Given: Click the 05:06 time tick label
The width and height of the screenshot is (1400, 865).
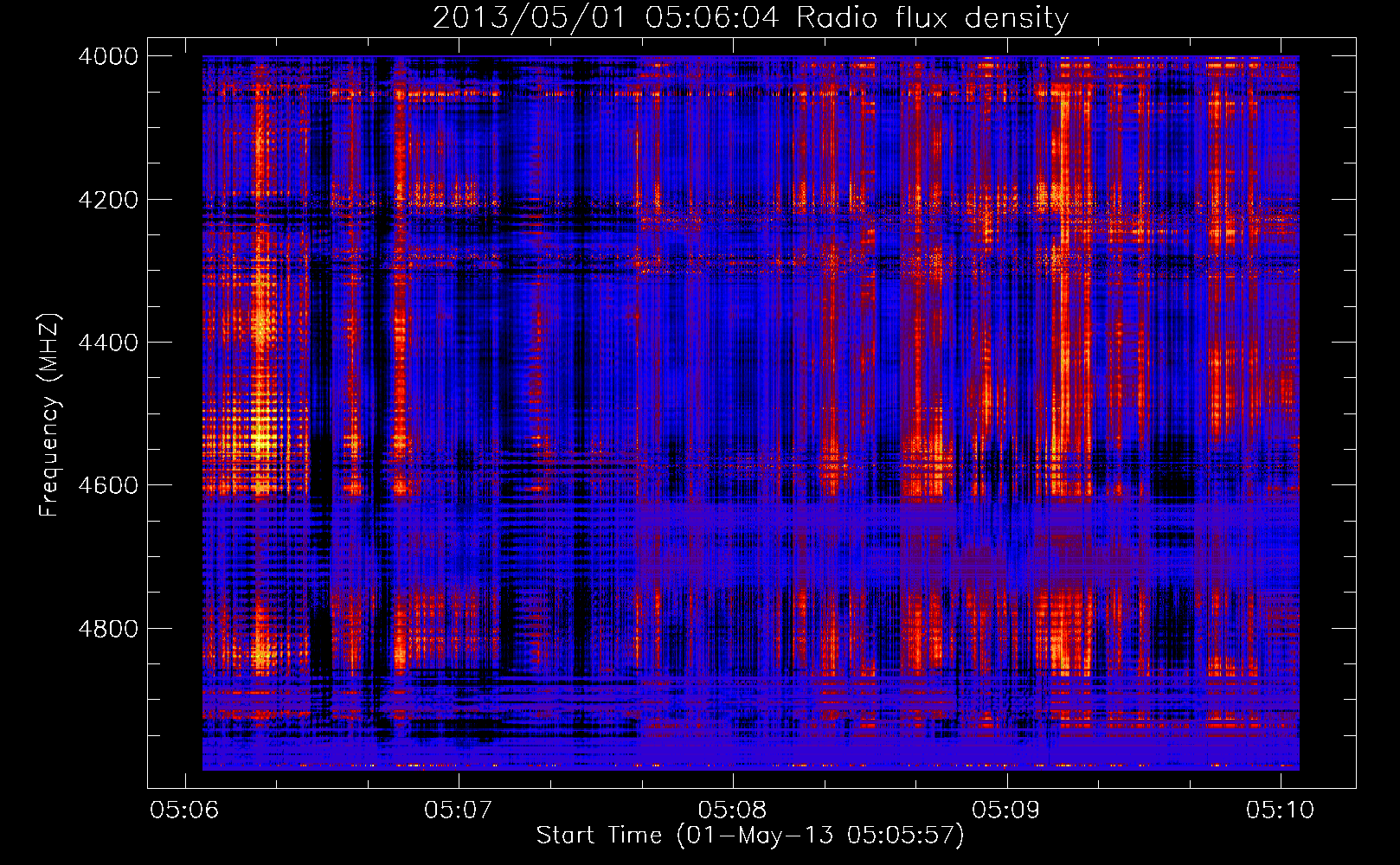Looking at the screenshot, I should coord(184,810).
